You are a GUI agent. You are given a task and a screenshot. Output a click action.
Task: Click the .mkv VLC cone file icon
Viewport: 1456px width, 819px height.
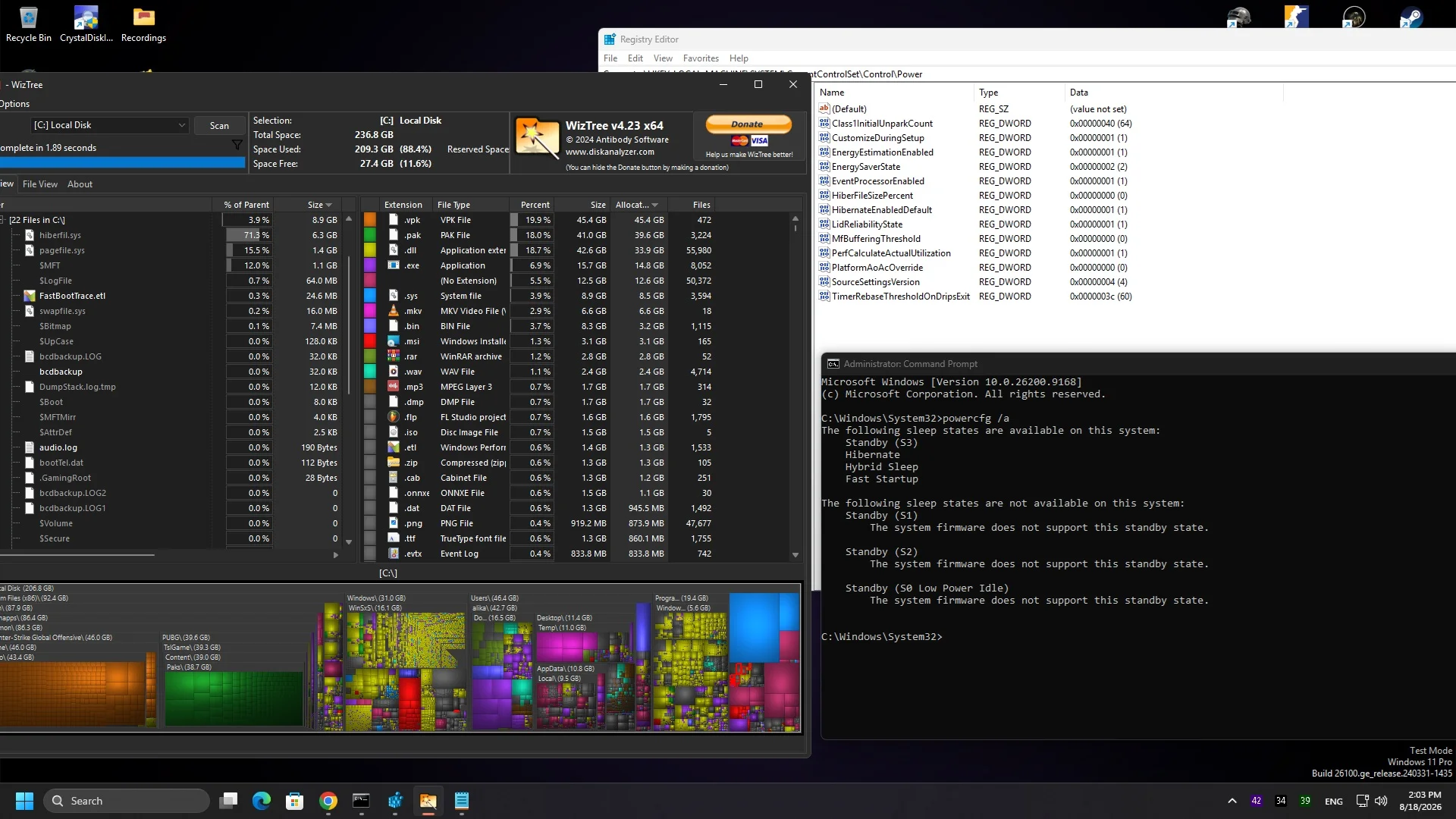[x=393, y=311]
